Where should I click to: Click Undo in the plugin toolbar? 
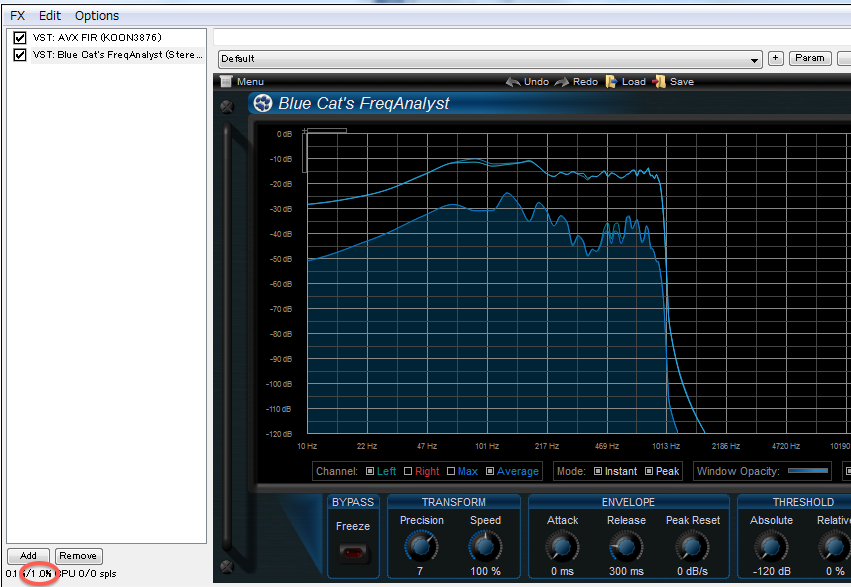[x=536, y=81]
